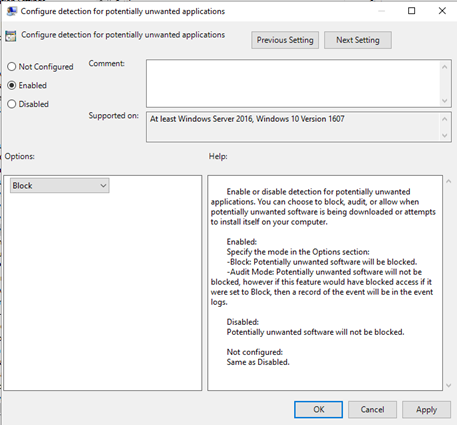Image resolution: width=457 pixels, height=425 pixels.
Task: Maximize the dialog window
Action: click(412, 11)
